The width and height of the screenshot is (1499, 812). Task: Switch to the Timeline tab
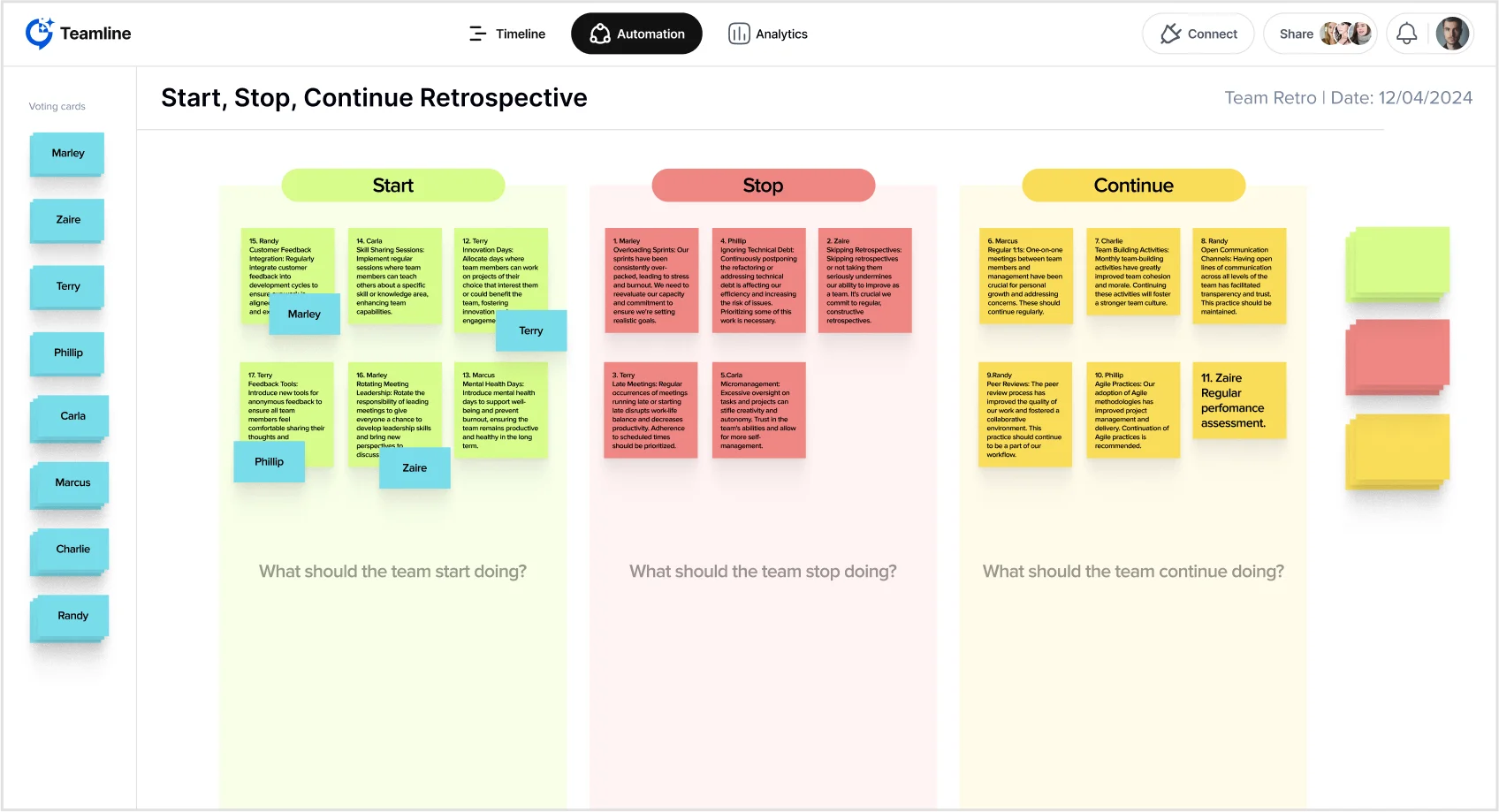[x=506, y=34]
